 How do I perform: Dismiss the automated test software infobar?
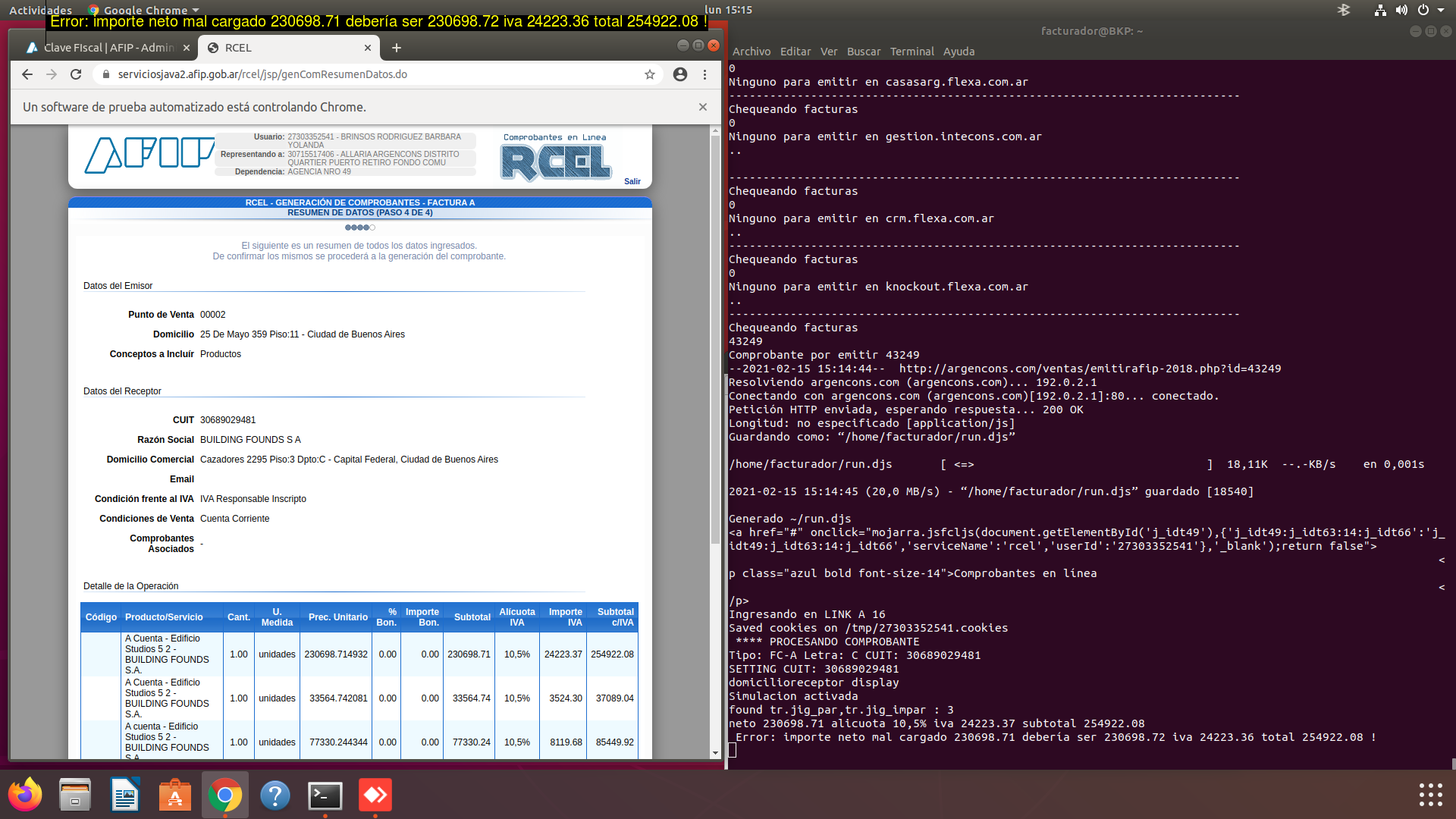pyautogui.click(x=703, y=107)
